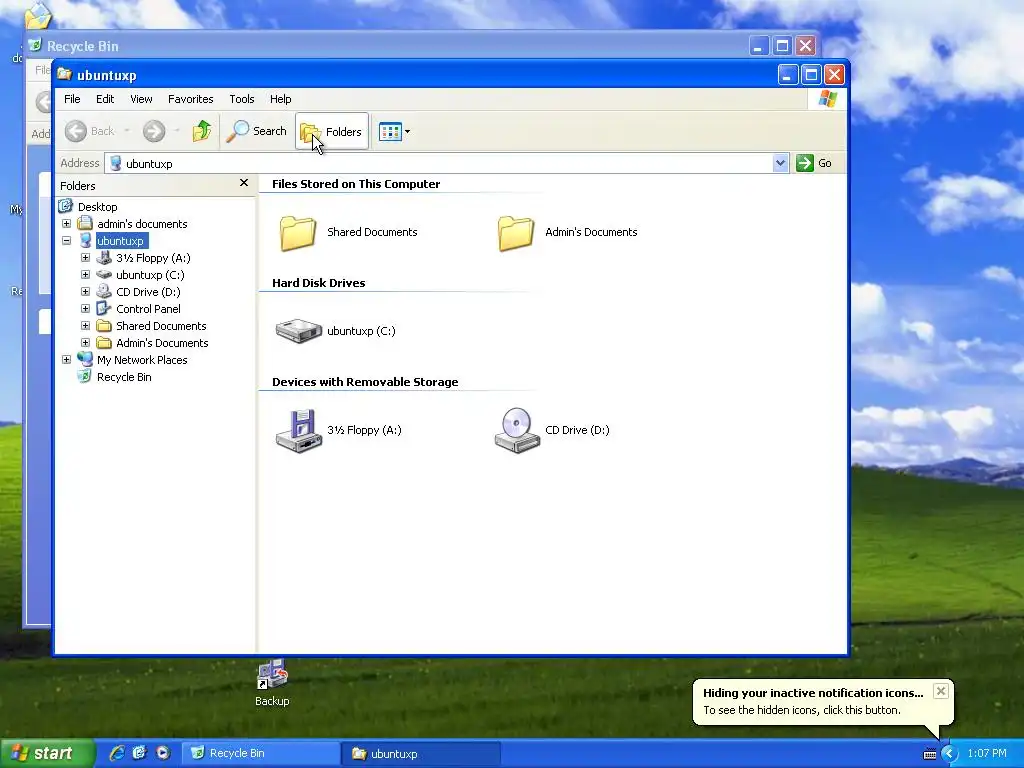Click the Go button
Screen dimensions: 1024x768
(x=814, y=163)
